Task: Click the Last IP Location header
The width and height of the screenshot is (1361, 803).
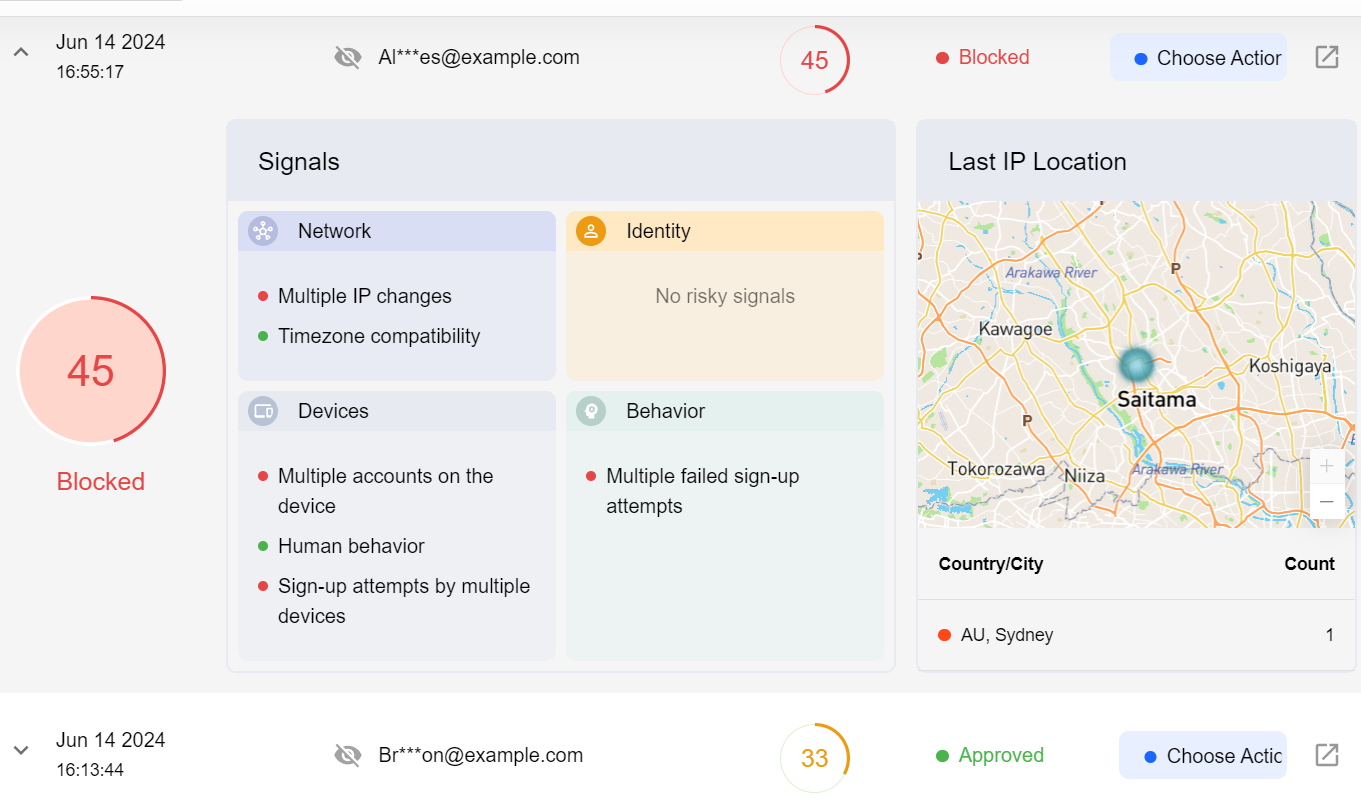Action: (x=1037, y=162)
